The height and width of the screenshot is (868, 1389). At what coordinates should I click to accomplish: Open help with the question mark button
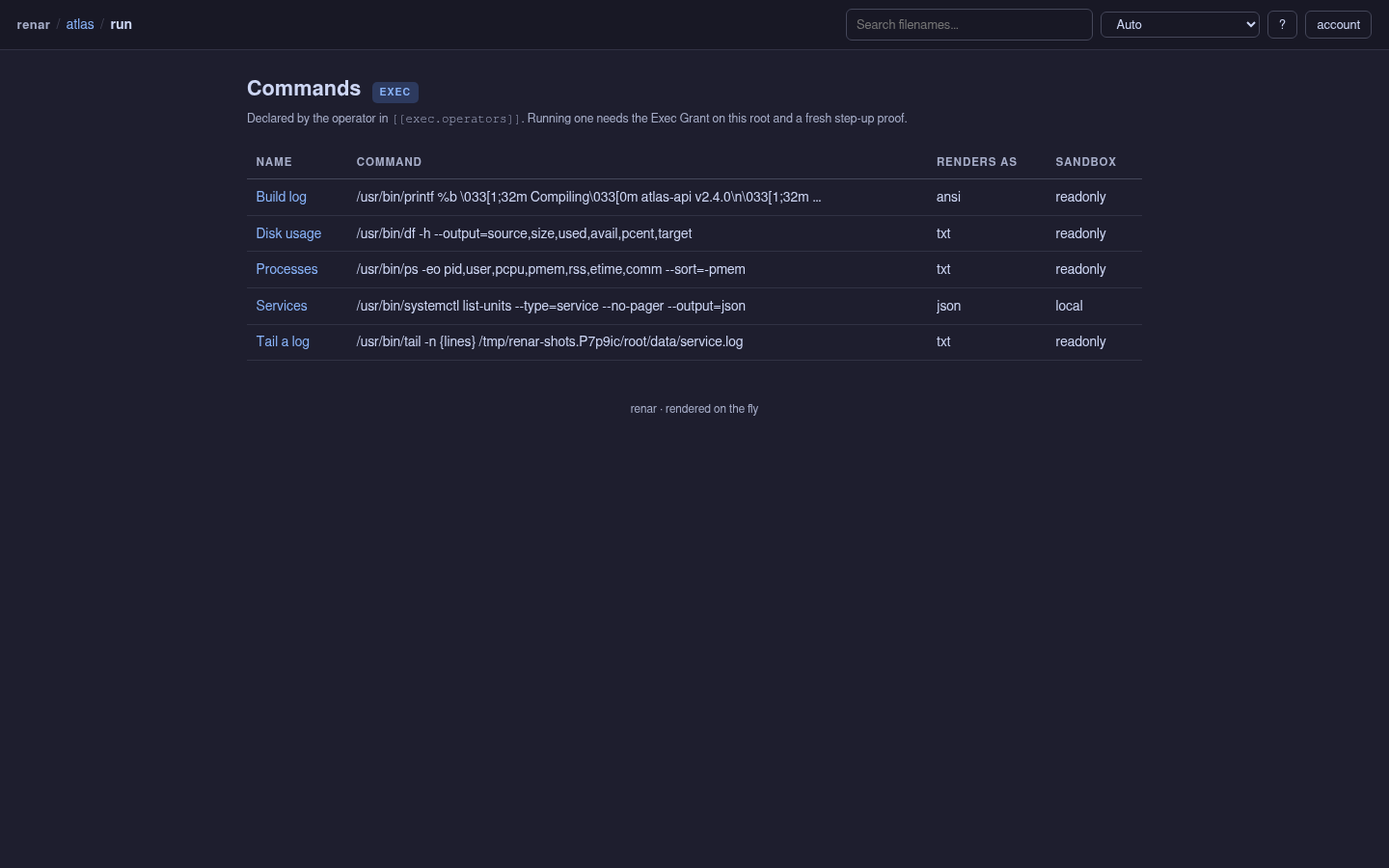coord(1282,24)
